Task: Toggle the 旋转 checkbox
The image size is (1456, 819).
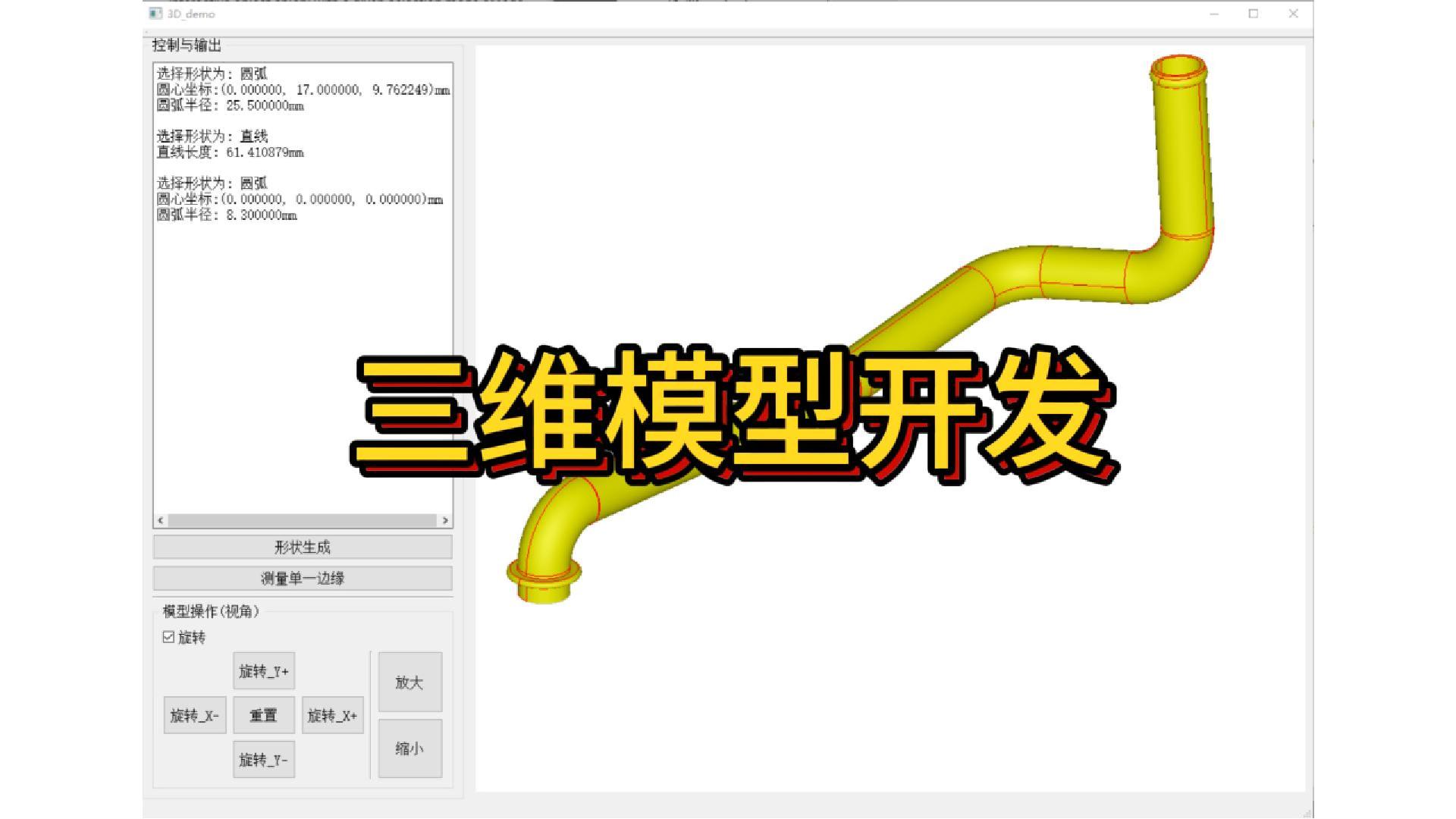Action: click(x=168, y=637)
